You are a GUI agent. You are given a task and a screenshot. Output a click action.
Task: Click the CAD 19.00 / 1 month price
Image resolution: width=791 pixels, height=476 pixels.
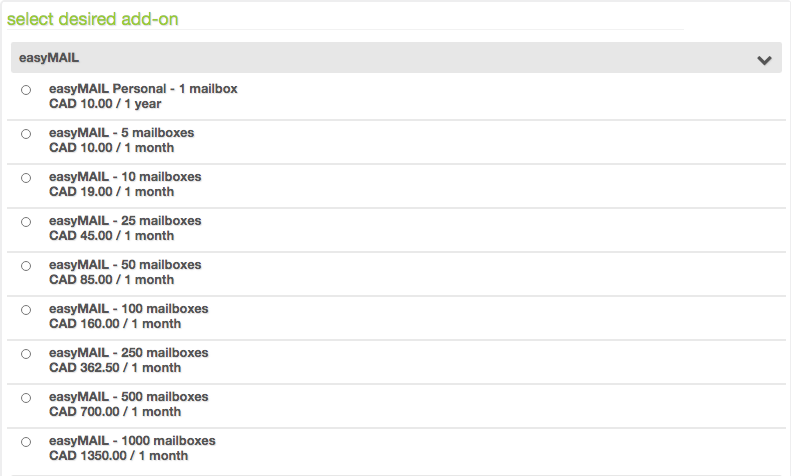click(x=111, y=192)
